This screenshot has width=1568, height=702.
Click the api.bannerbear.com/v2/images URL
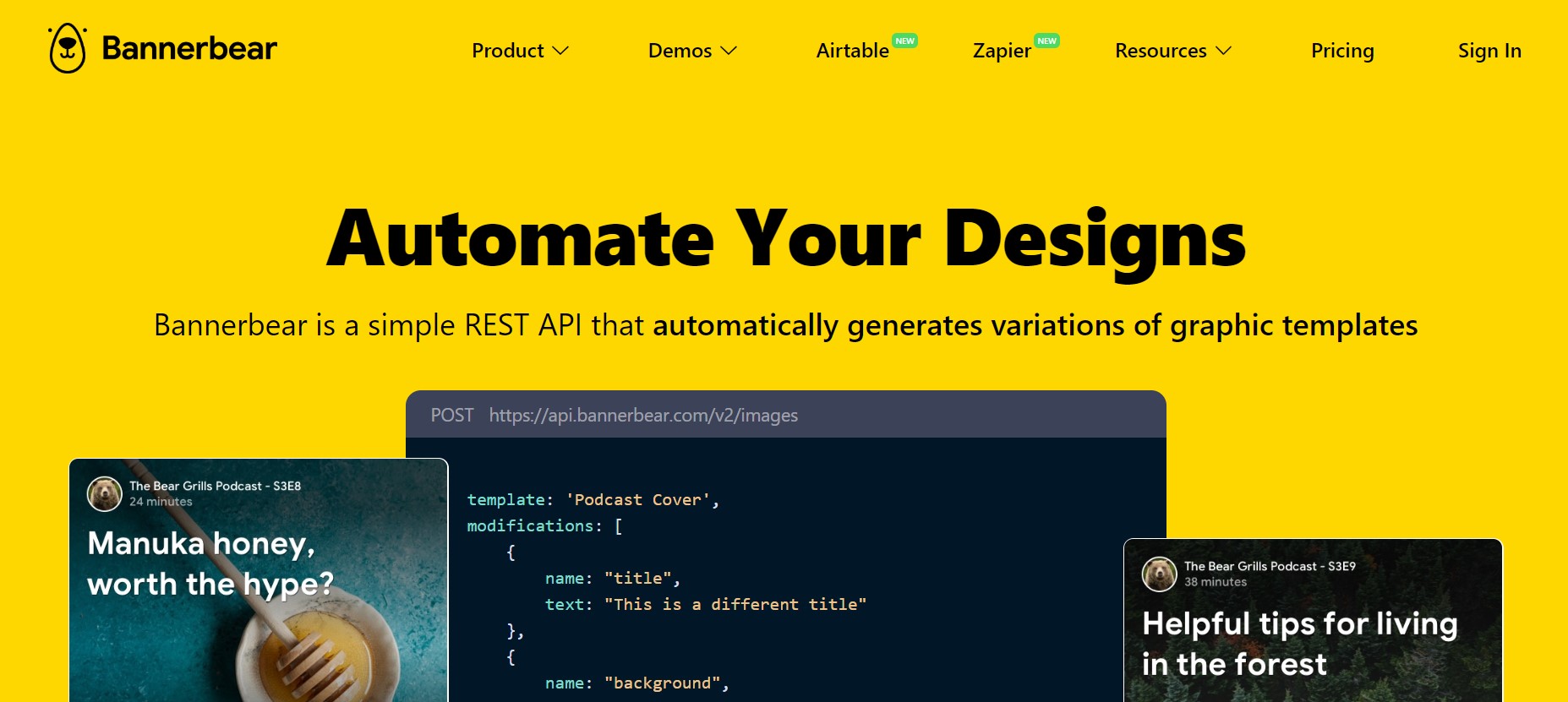point(643,415)
